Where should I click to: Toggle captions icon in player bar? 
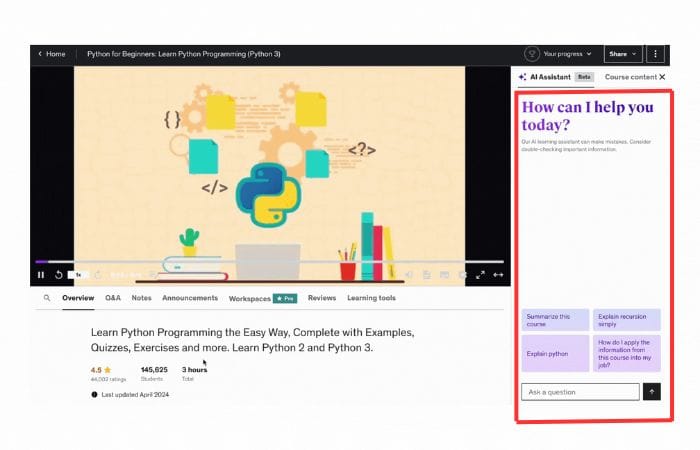point(445,275)
